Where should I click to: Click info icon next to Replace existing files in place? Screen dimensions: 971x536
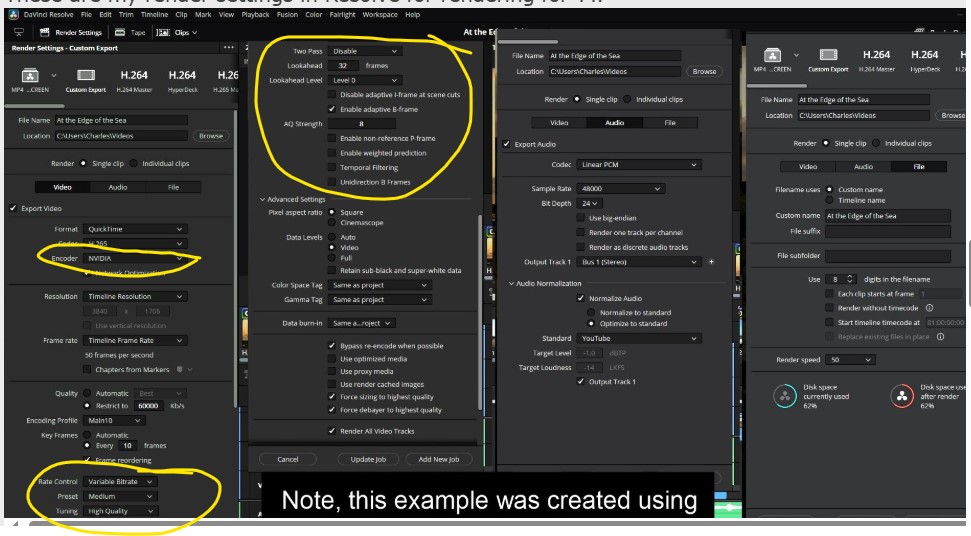(x=941, y=337)
